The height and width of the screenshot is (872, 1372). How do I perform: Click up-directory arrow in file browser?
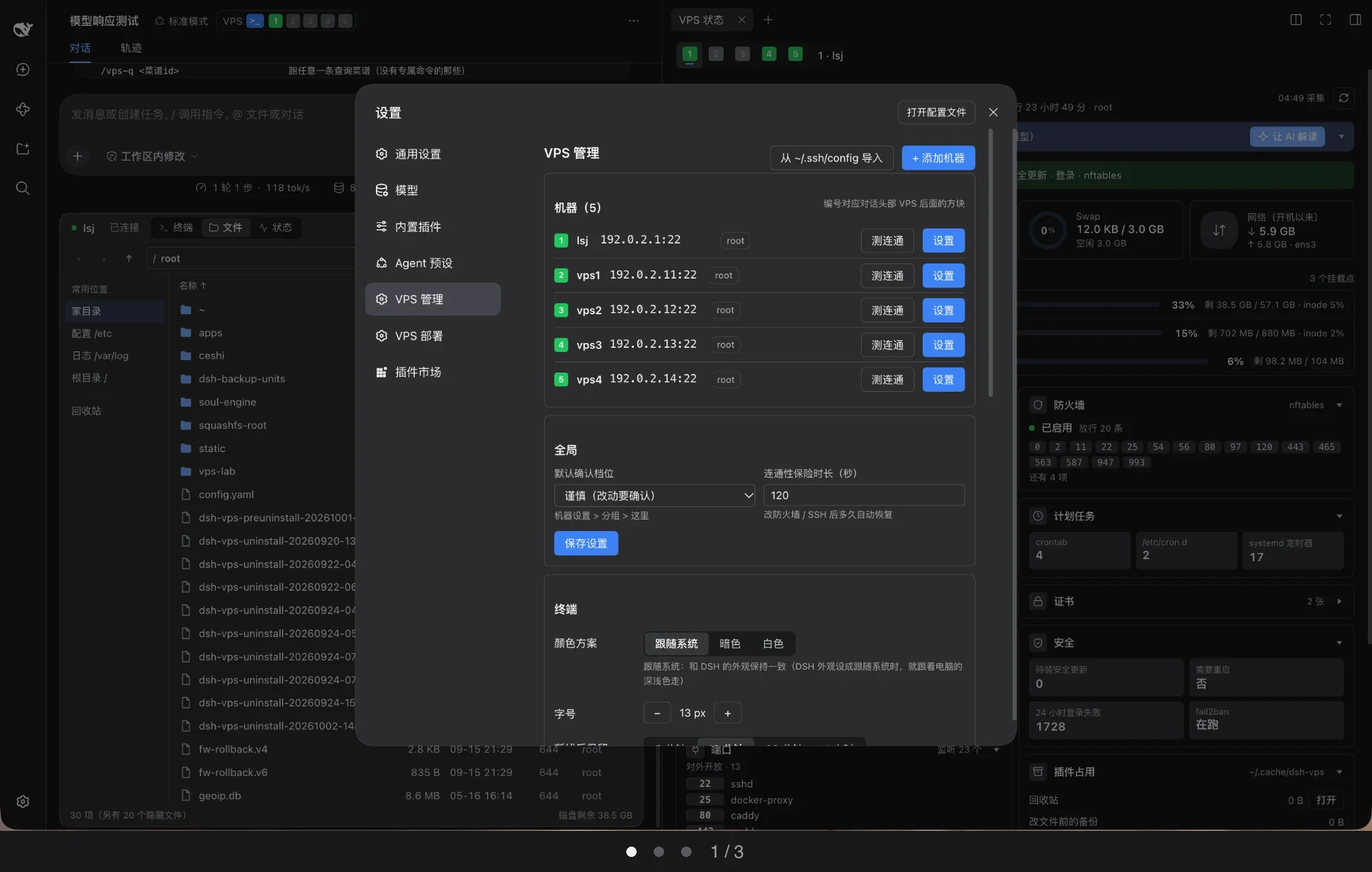click(129, 259)
